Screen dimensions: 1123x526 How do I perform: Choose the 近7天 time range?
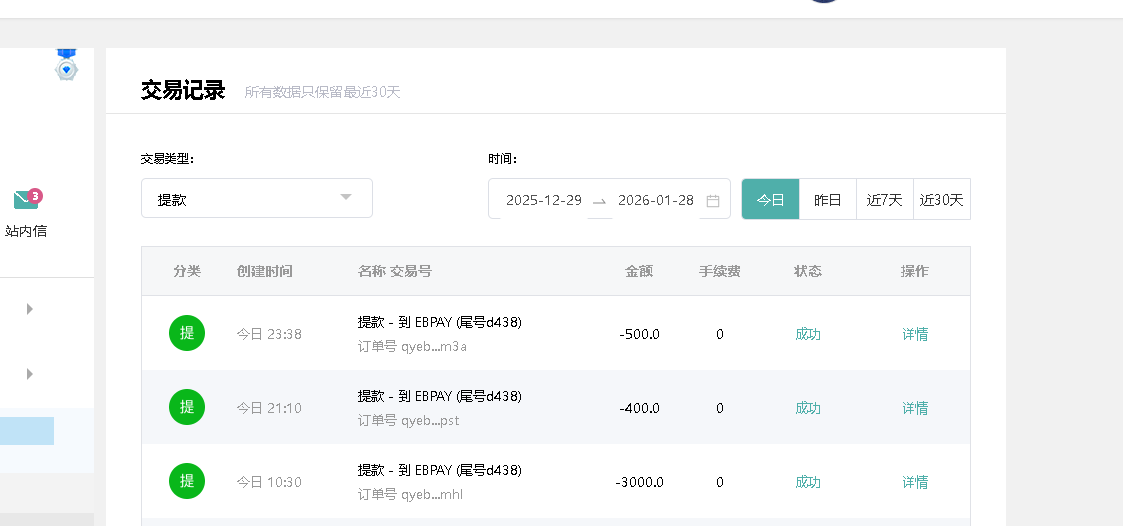tap(884, 200)
